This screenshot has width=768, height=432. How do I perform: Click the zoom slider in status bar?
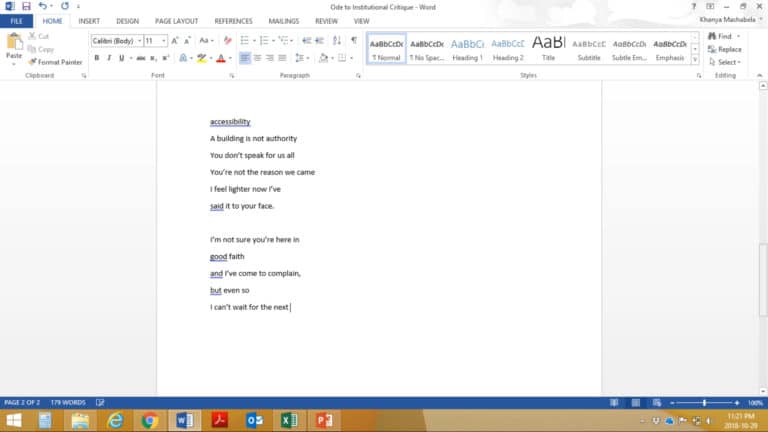[x=704, y=402]
